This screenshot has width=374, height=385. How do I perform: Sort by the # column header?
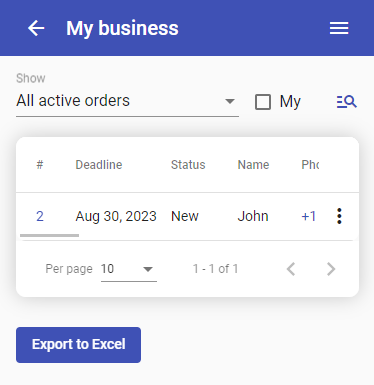pos(40,165)
